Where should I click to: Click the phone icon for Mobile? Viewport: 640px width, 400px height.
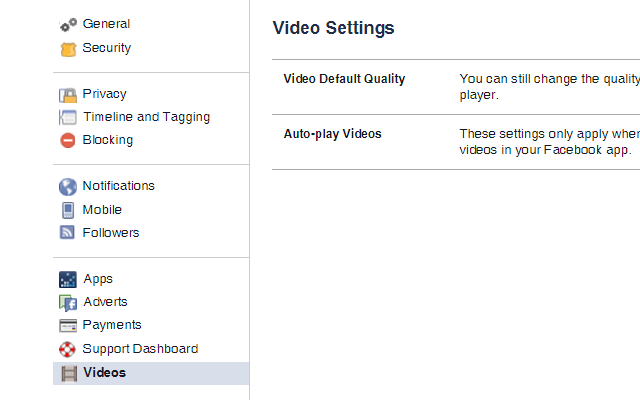coord(68,210)
